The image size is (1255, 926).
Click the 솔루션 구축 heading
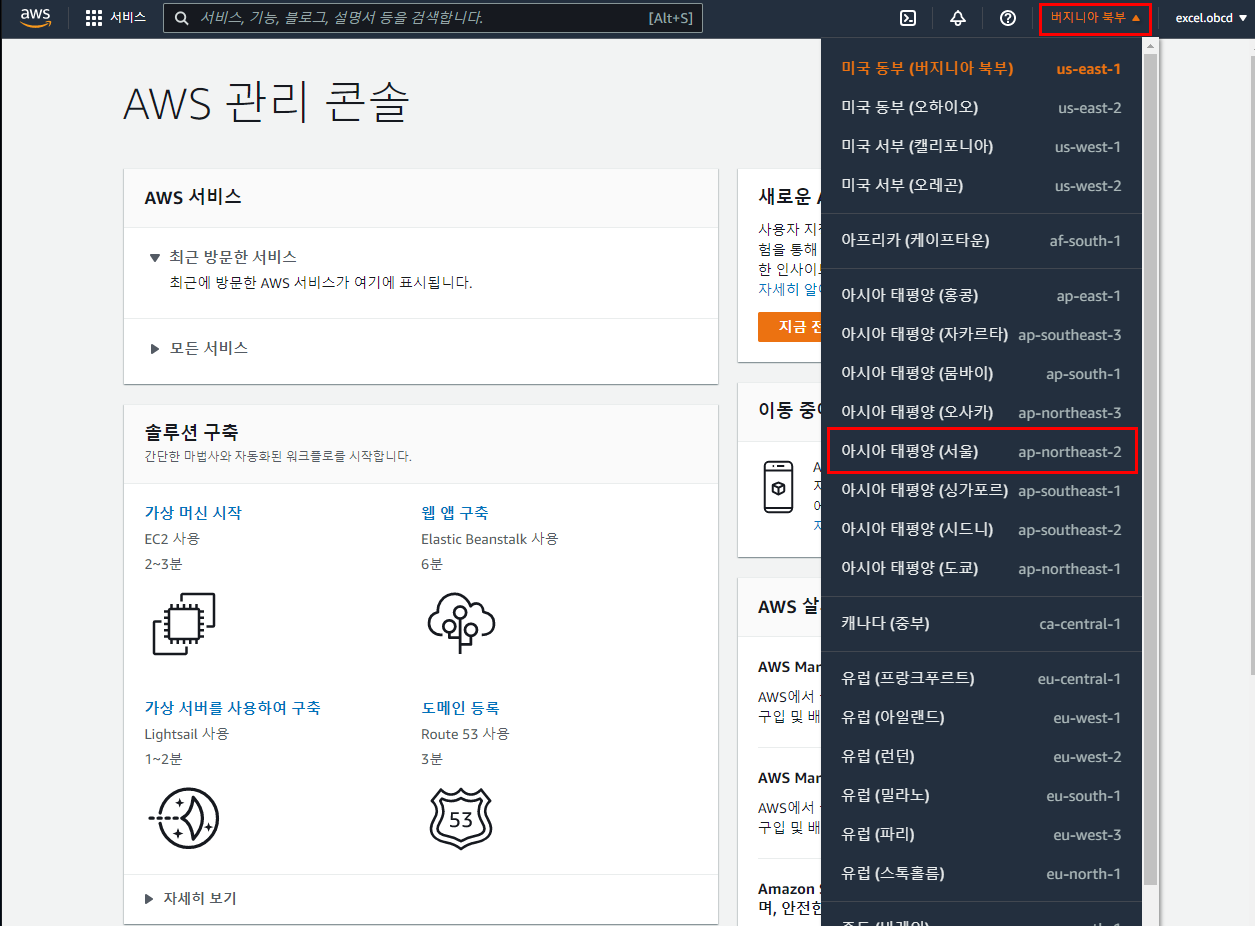point(191,432)
